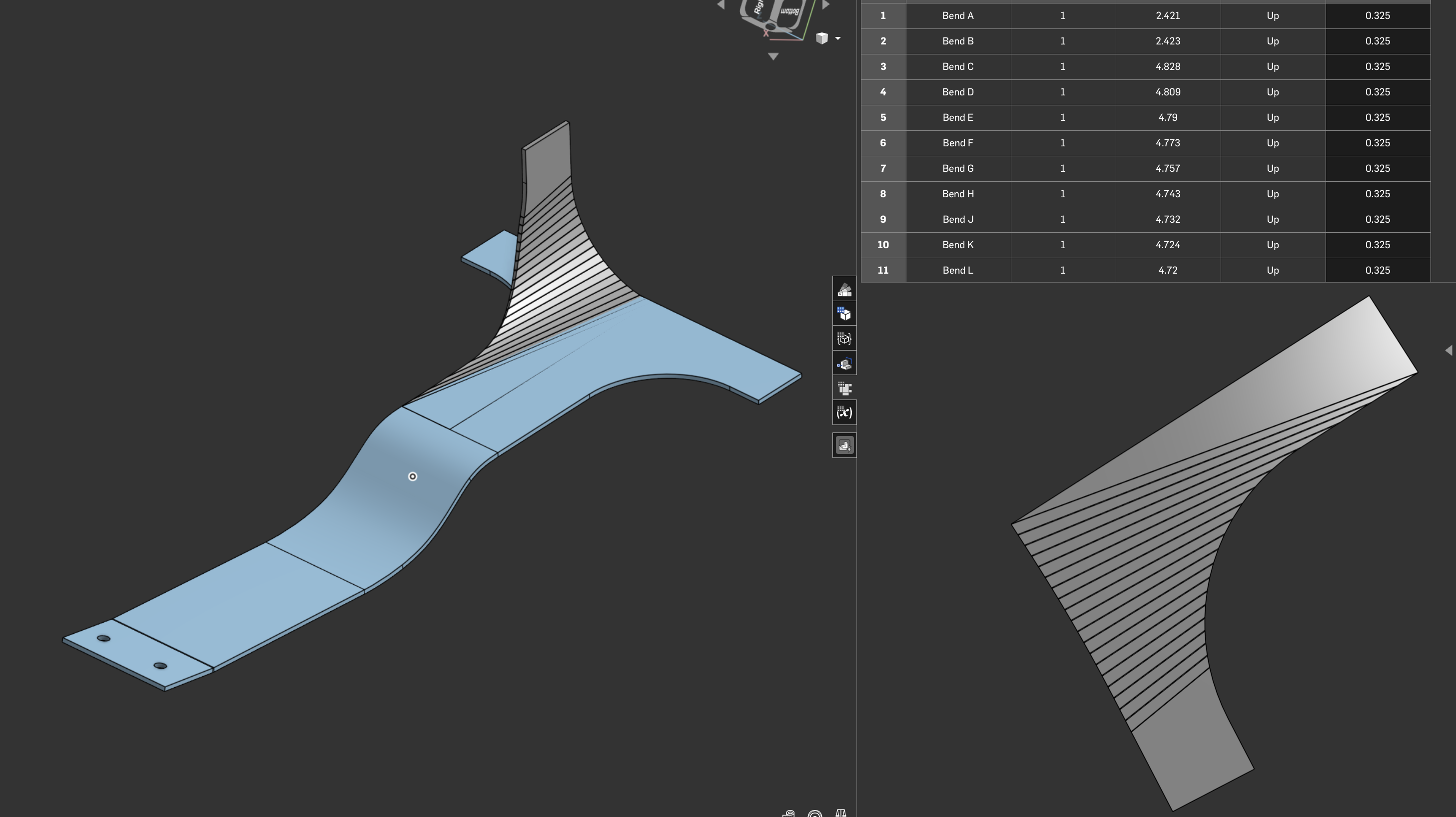
Task: Open the Appearance panel swatch icon
Action: click(x=844, y=290)
